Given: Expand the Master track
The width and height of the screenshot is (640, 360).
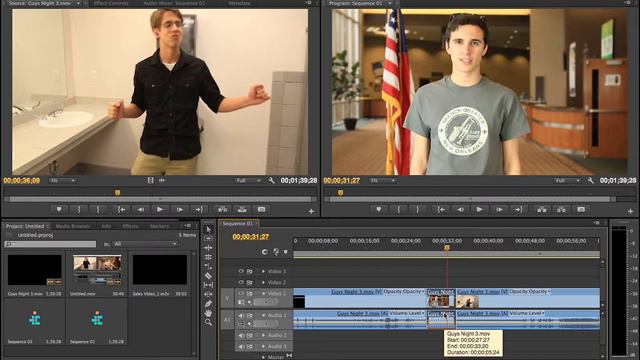Looking at the screenshot, I should 264,357.
